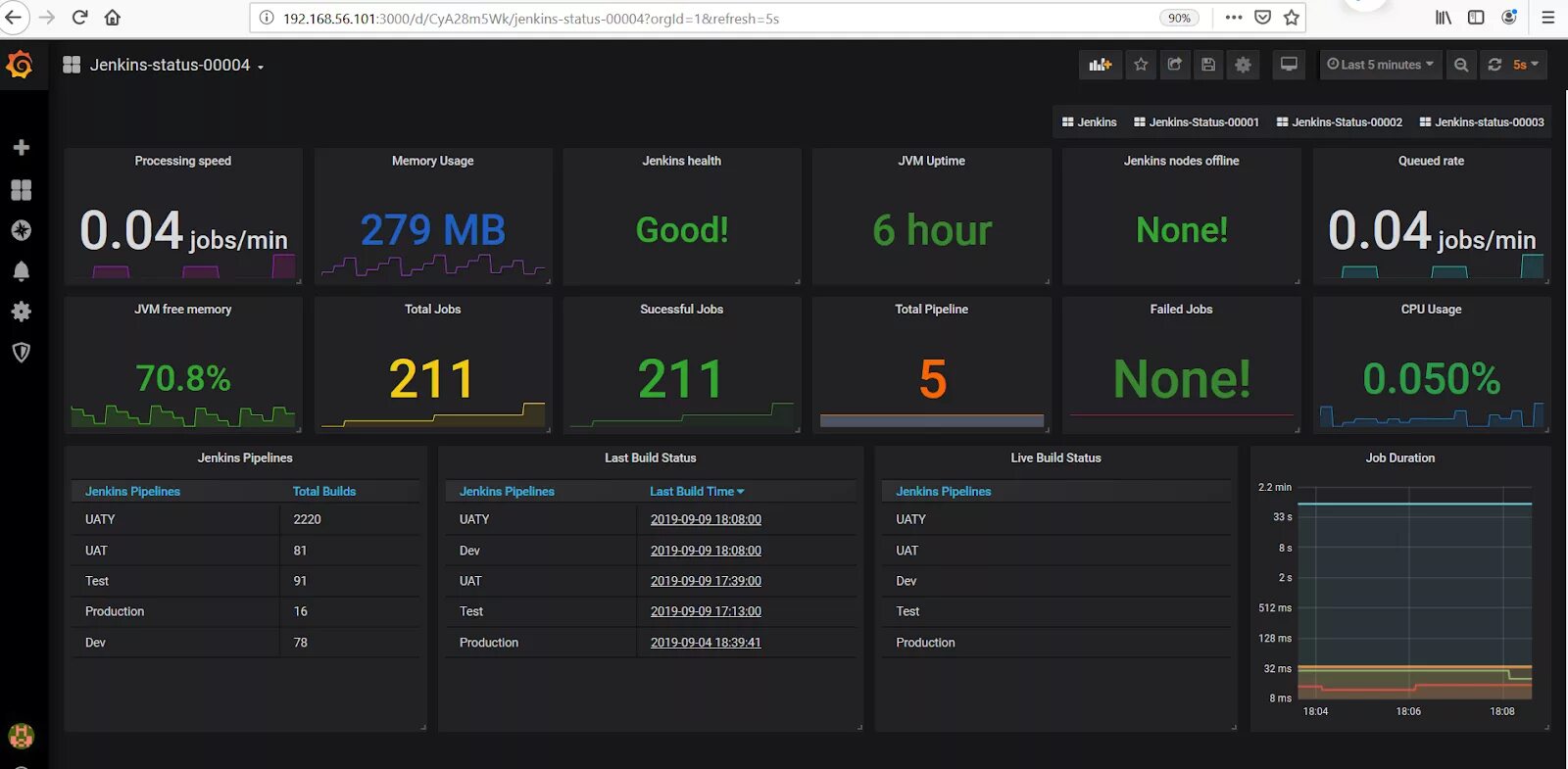Open the Server Admin shield icon
This screenshot has height=769, width=1568.
pyautogui.click(x=21, y=353)
